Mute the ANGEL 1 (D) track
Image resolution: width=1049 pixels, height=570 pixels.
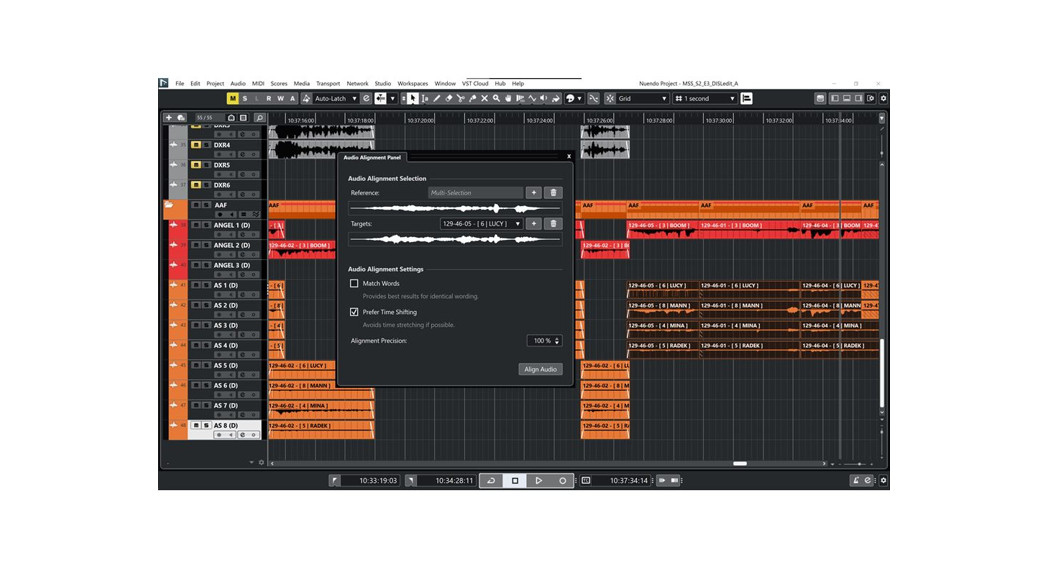pos(196,225)
